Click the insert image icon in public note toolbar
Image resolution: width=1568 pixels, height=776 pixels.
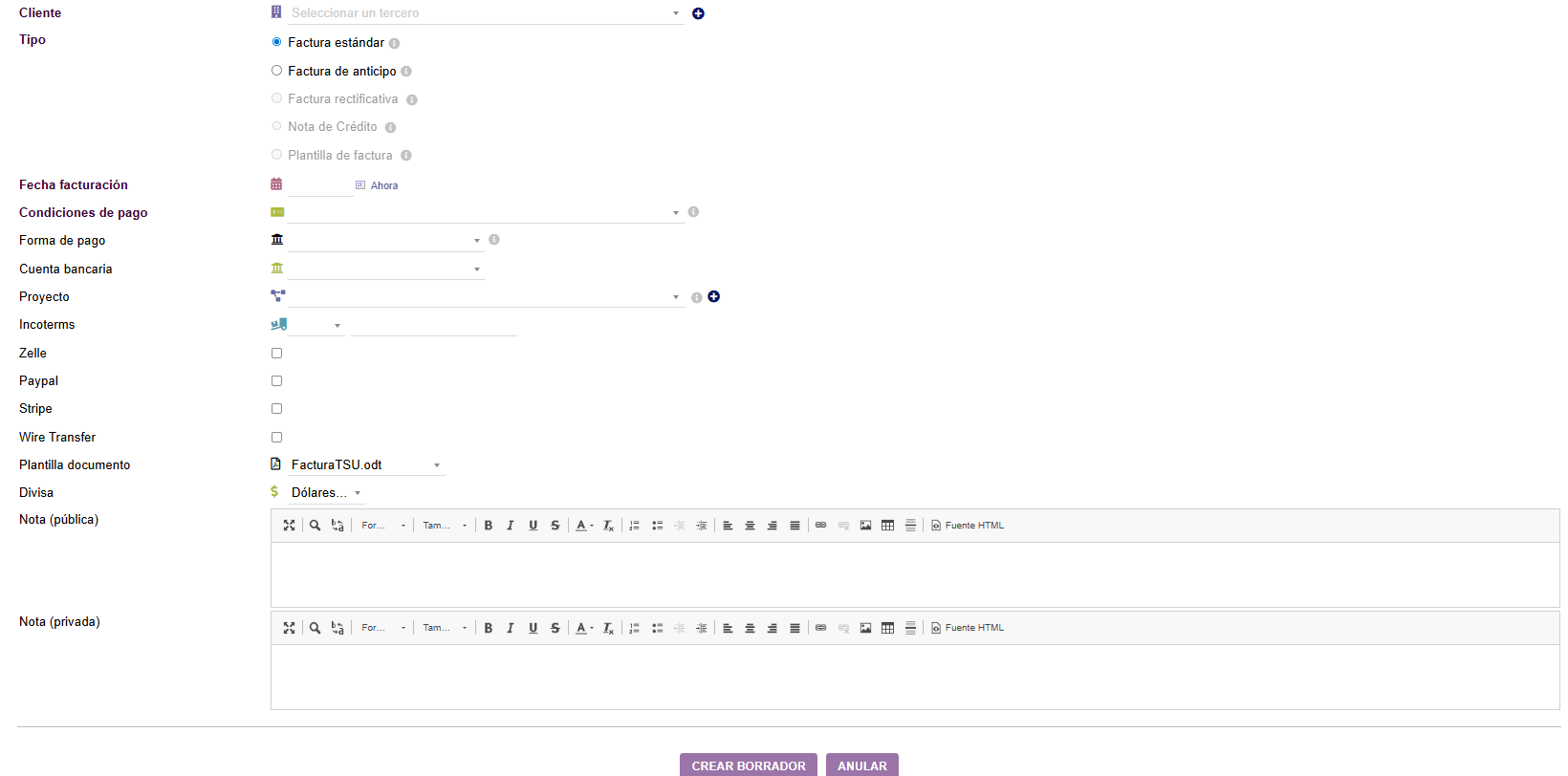pos(865,526)
